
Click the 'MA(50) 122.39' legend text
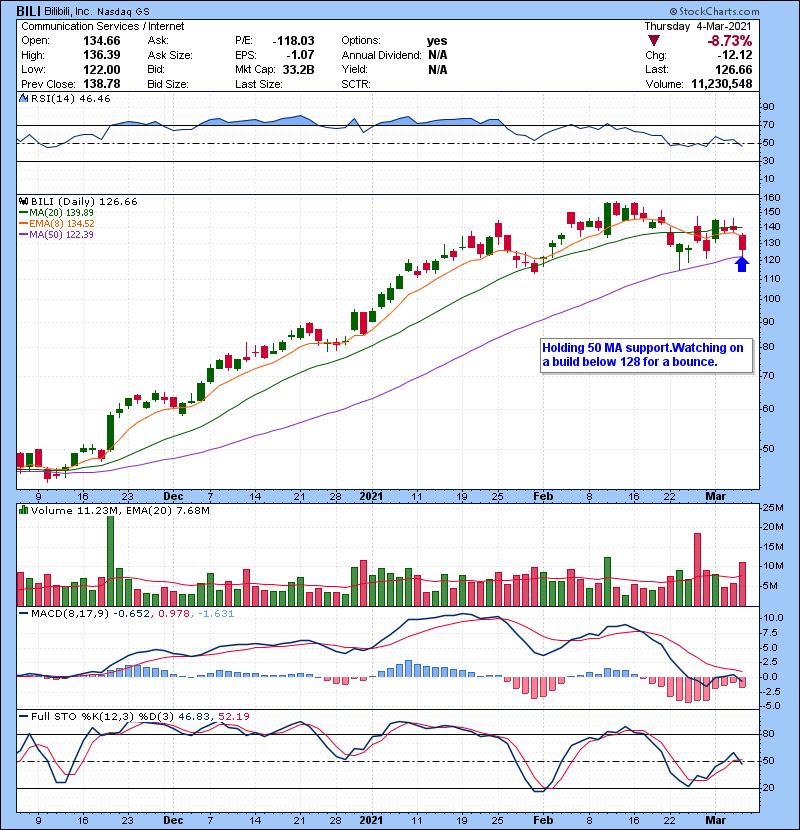click(61, 235)
